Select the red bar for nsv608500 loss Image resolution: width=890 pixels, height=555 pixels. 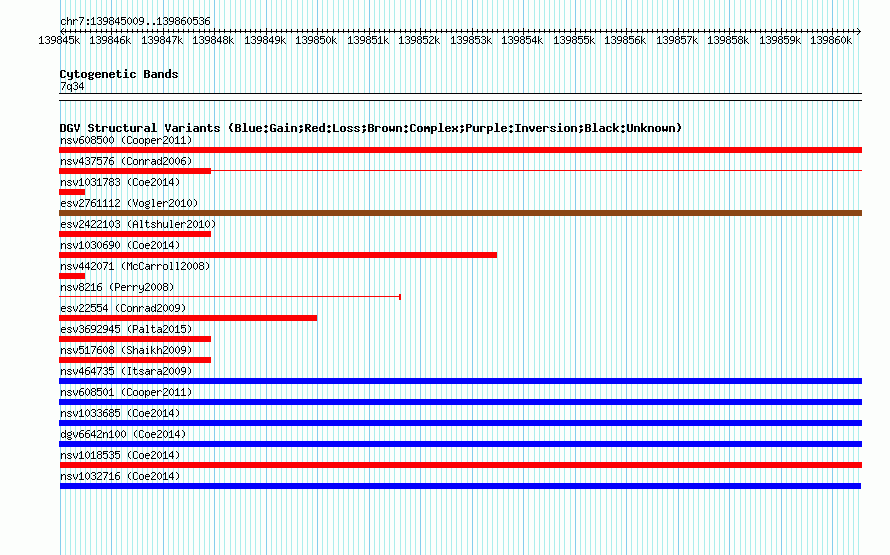click(x=460, y=150)
